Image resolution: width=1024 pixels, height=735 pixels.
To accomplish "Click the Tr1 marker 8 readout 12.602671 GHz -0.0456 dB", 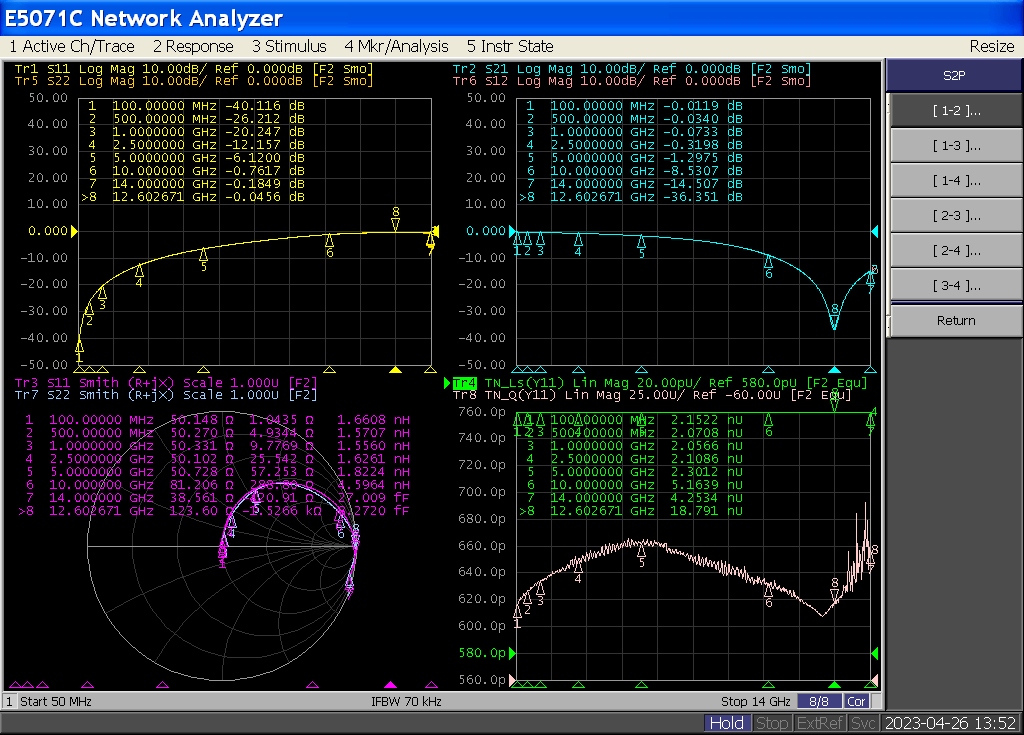I will point(193,197).
